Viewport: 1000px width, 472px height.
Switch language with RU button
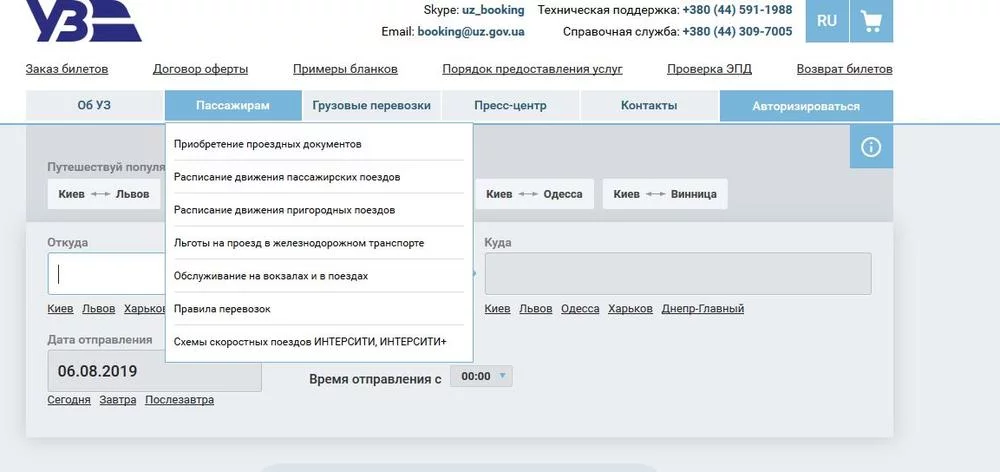click(x=827, y=21)
